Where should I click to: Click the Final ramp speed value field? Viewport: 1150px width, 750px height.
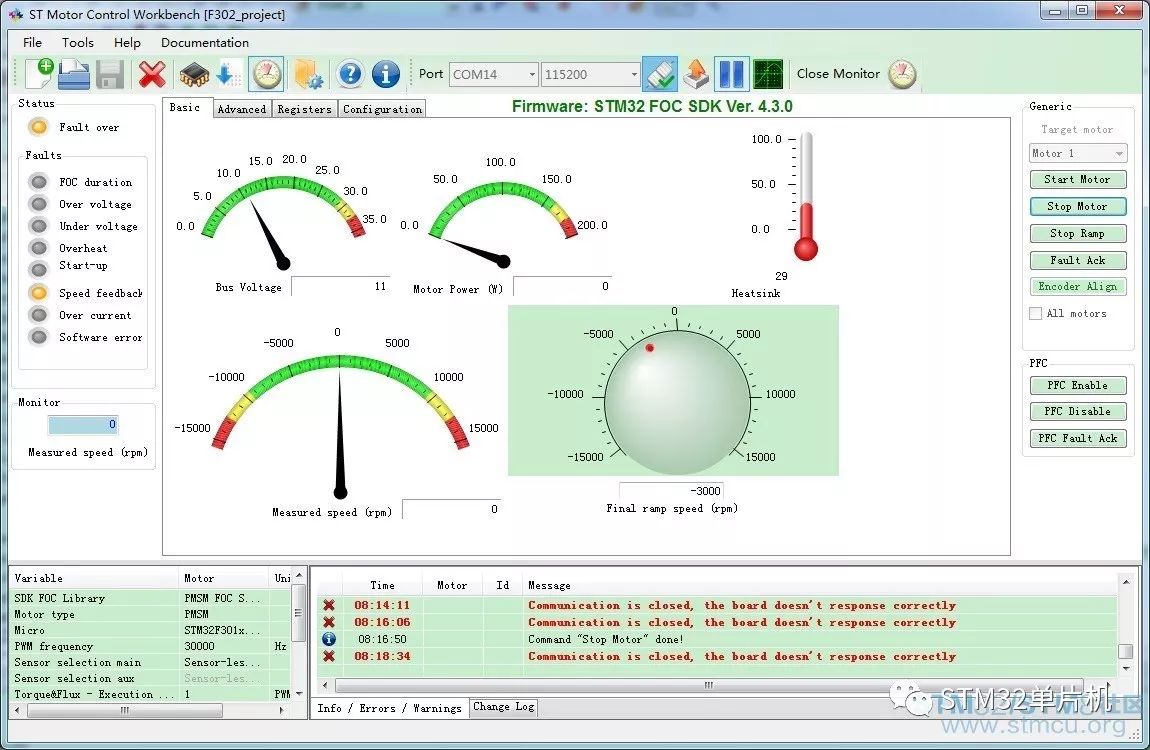tap(671, 490)
